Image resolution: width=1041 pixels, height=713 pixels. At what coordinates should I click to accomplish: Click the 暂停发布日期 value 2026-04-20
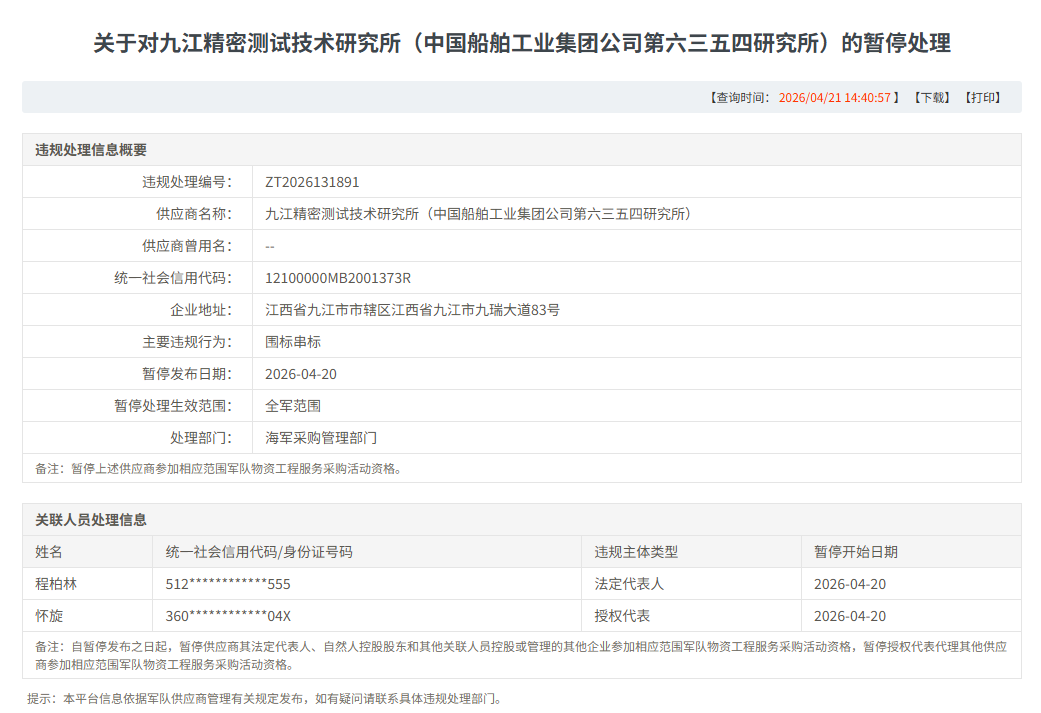301,374
